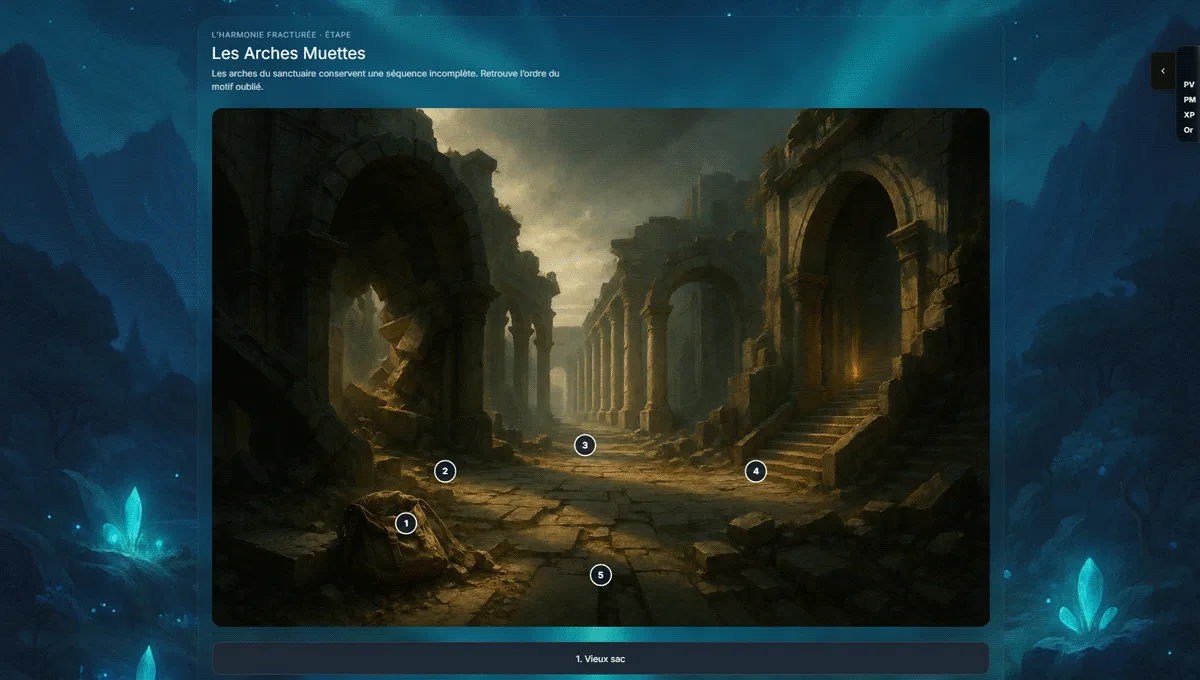
Task: Click hotspot marker 2 near the rubble
Action: click(445, 471)
